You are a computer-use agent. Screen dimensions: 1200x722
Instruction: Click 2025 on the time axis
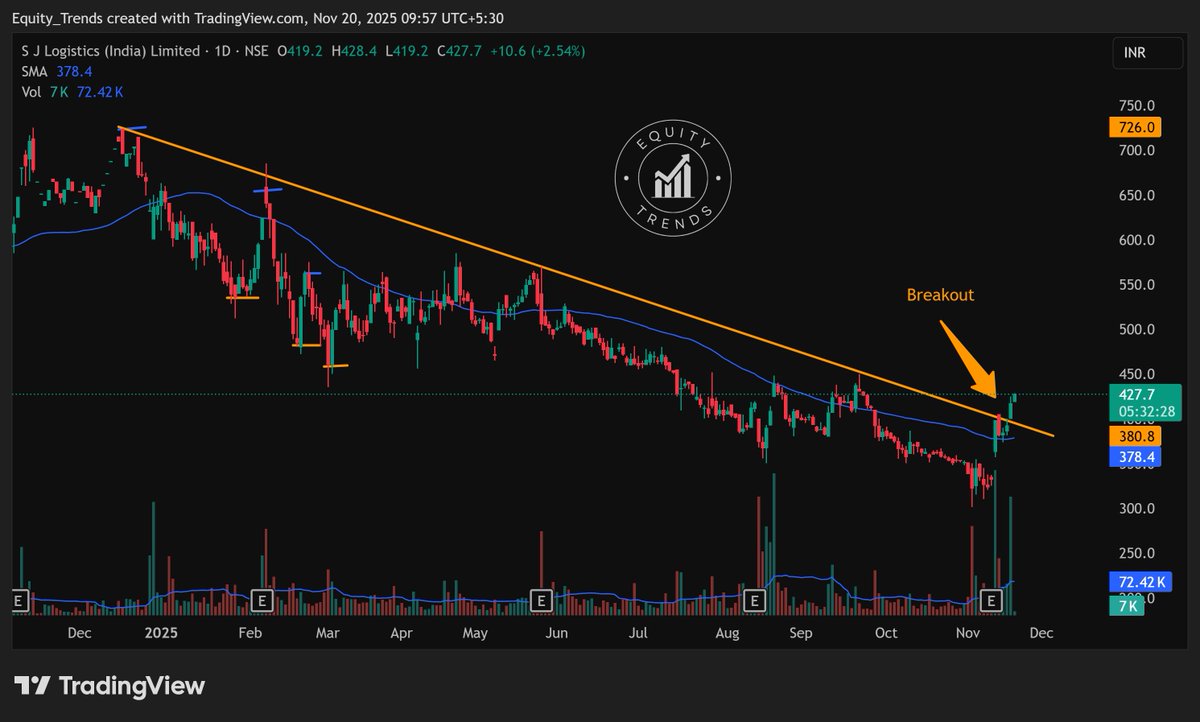(x=160, y=633)
